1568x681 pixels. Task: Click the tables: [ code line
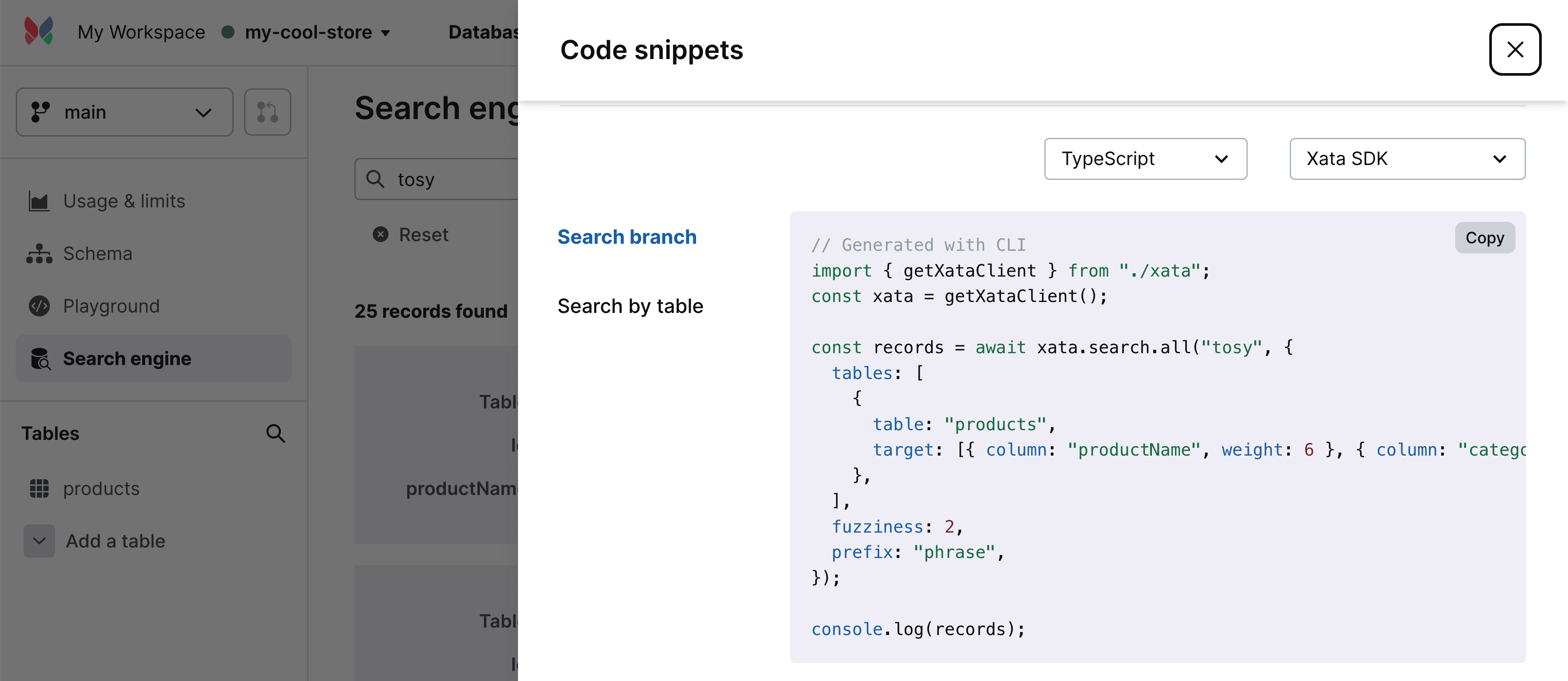tap(878, 373)
